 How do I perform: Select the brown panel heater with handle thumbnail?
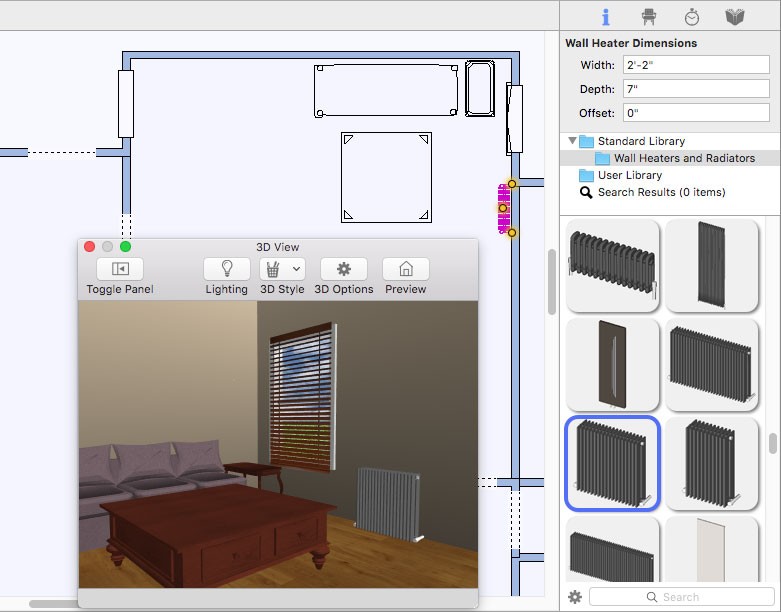pyautogui.click(x=613, y=365)
